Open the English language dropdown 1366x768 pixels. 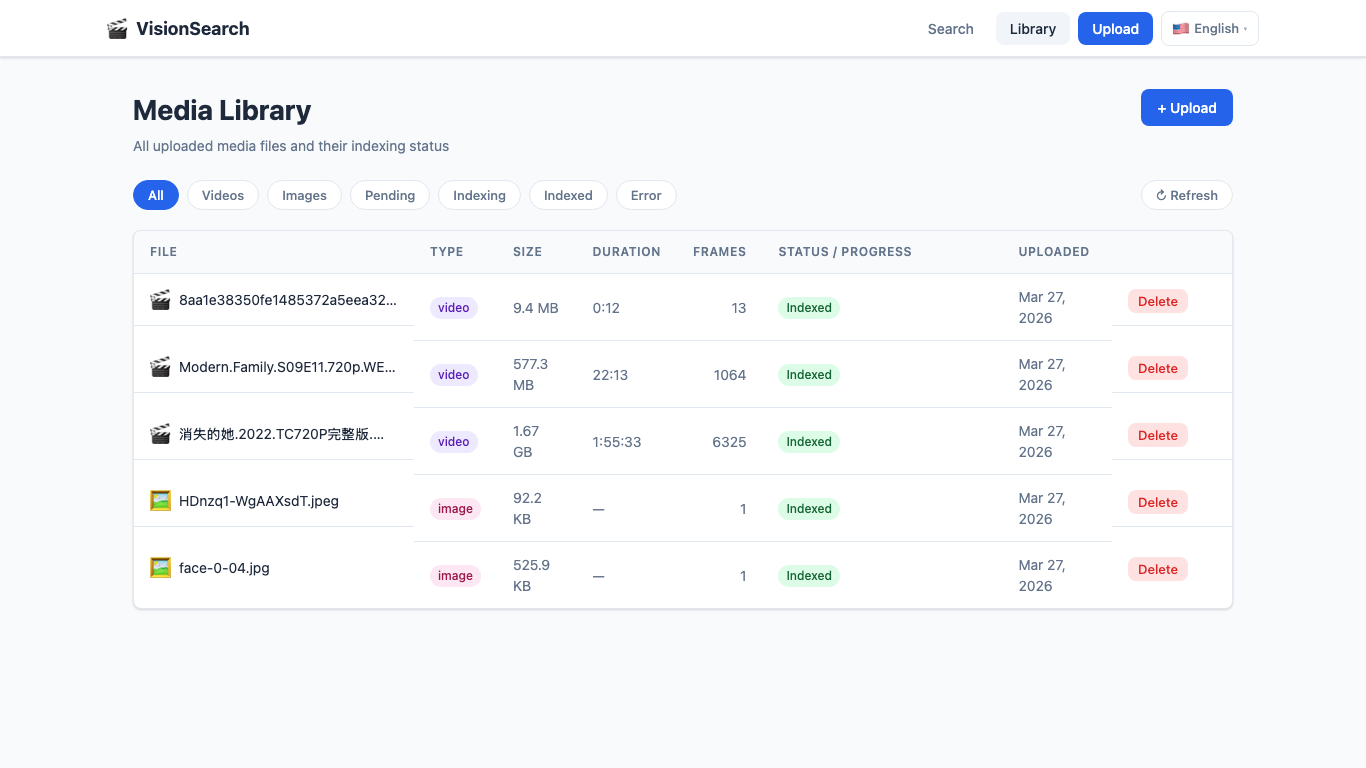point(1209,29)
